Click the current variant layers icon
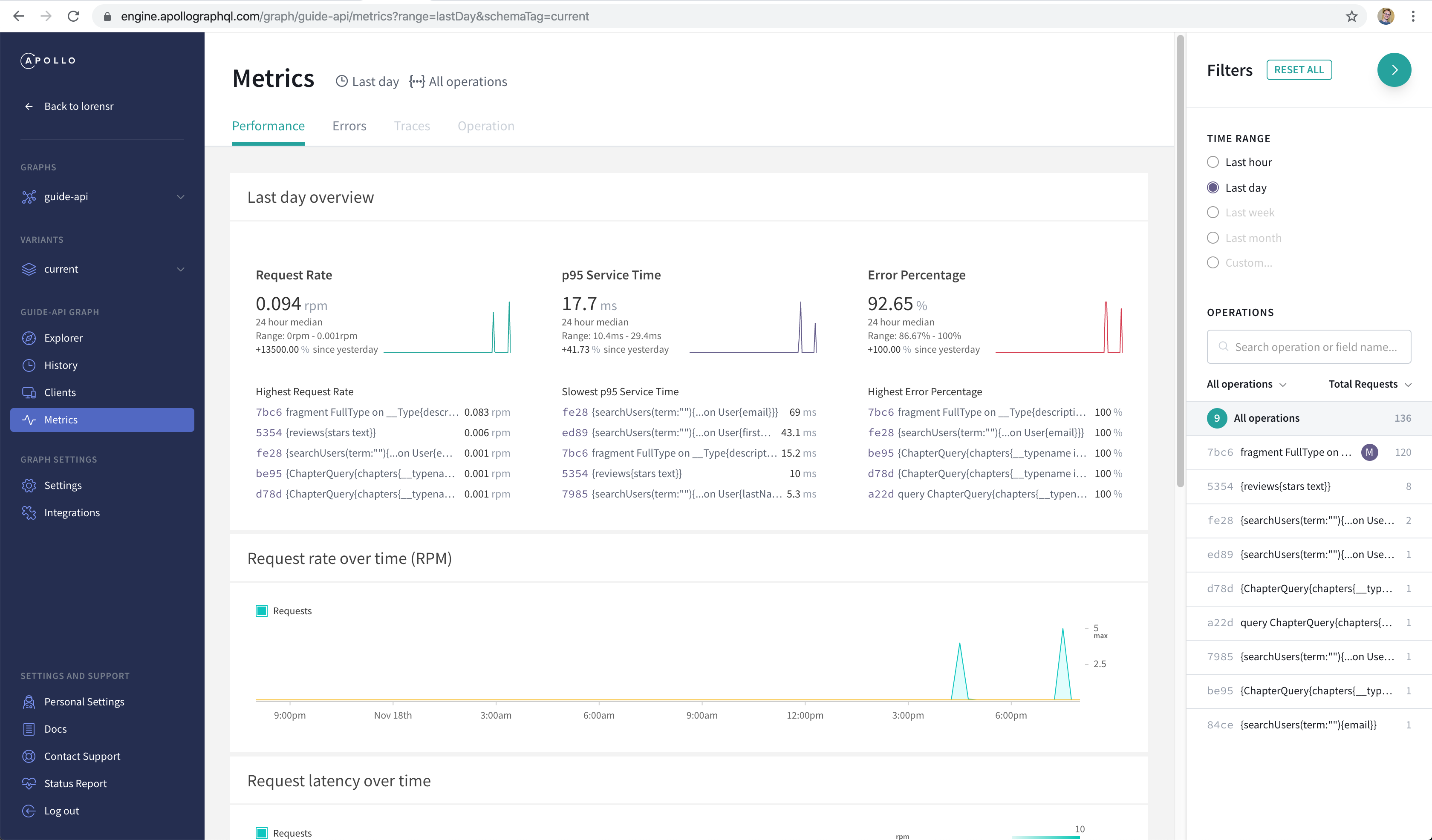Viewport: 1432px width, 840px height. 29,269
